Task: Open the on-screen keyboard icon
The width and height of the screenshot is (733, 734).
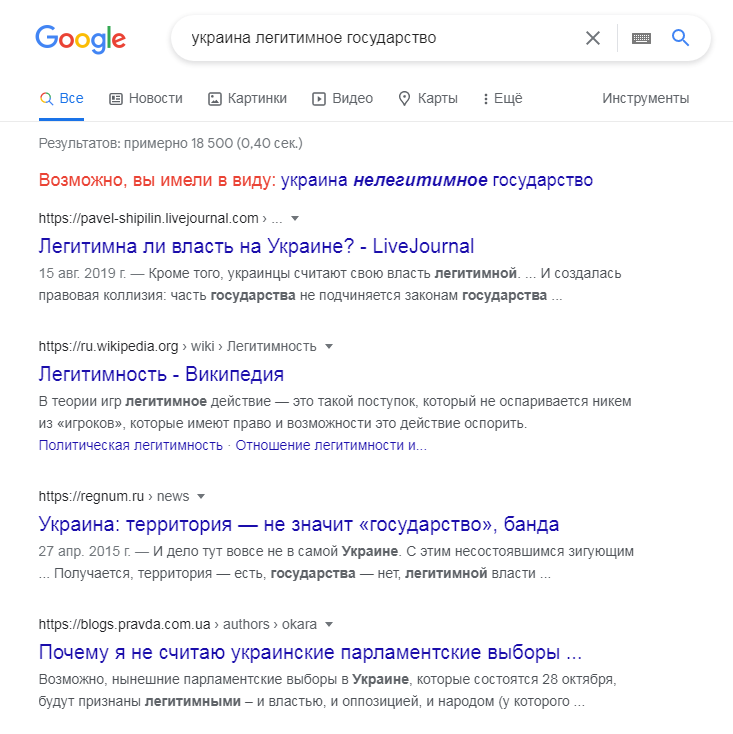Action: click(x=641, y=38)
